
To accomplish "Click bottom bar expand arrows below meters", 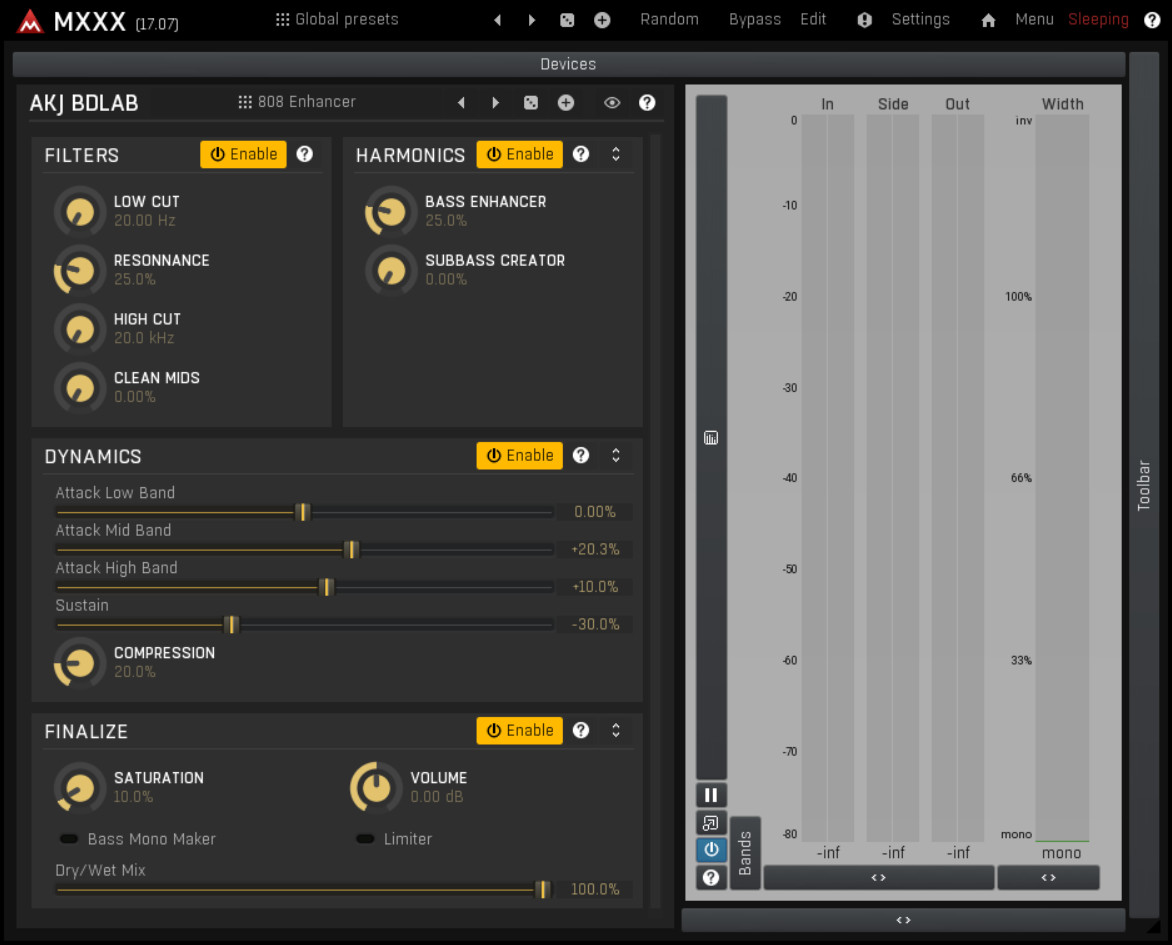I will tap(904, 920).
